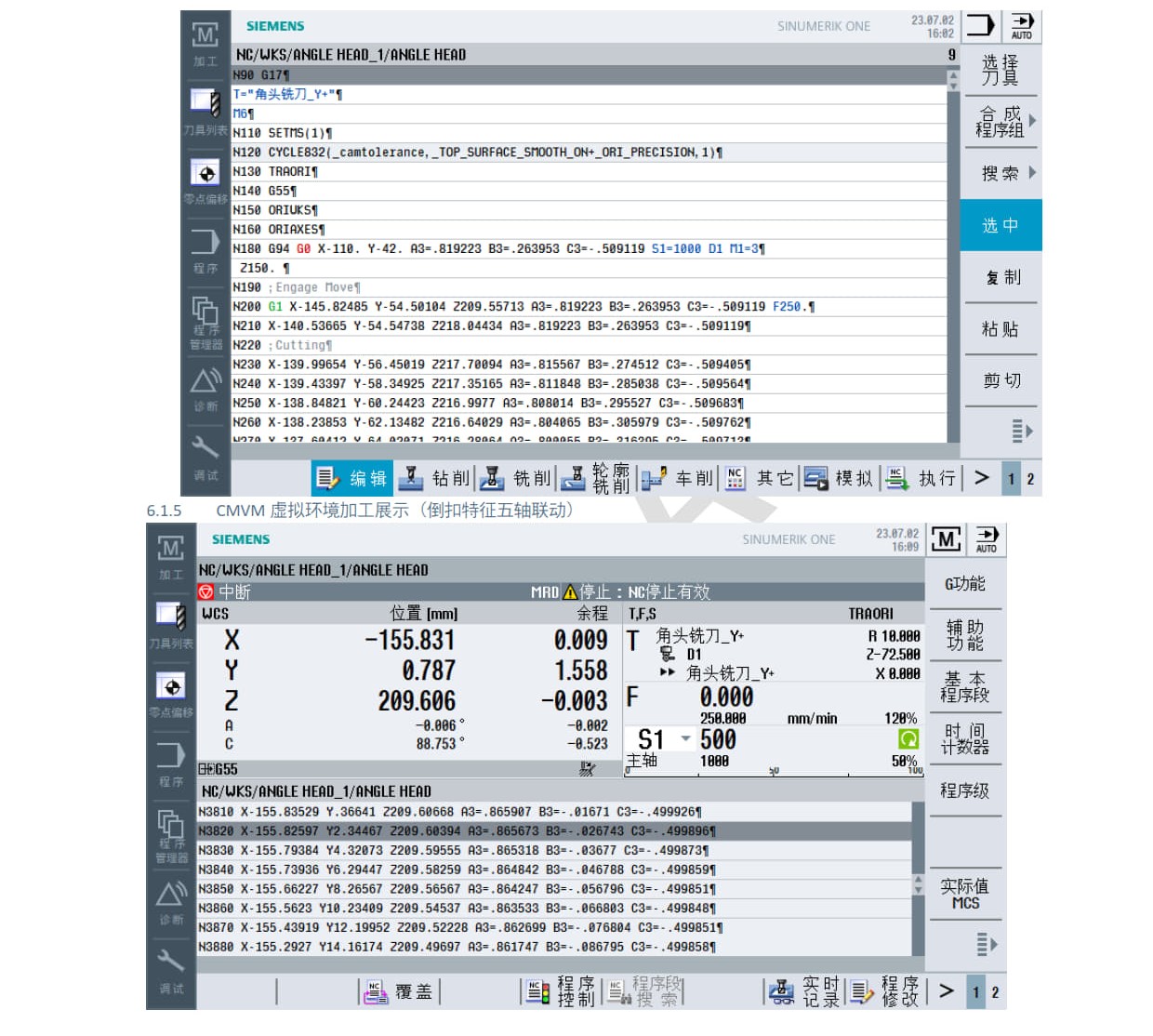Click the G55 work offset indicator

[x=219, y=769]
